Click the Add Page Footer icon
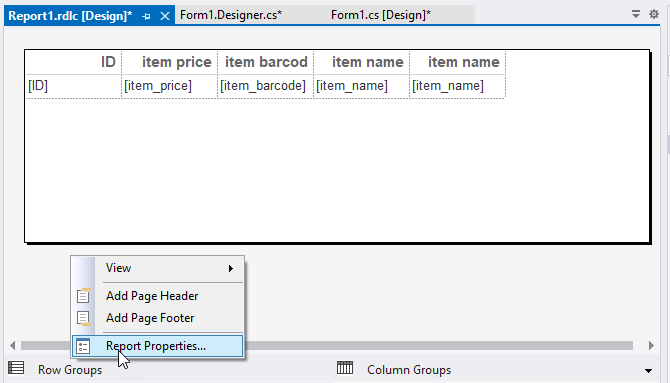Image resolution: width=670 pixels, height=383 pixels. coord(83,318)
